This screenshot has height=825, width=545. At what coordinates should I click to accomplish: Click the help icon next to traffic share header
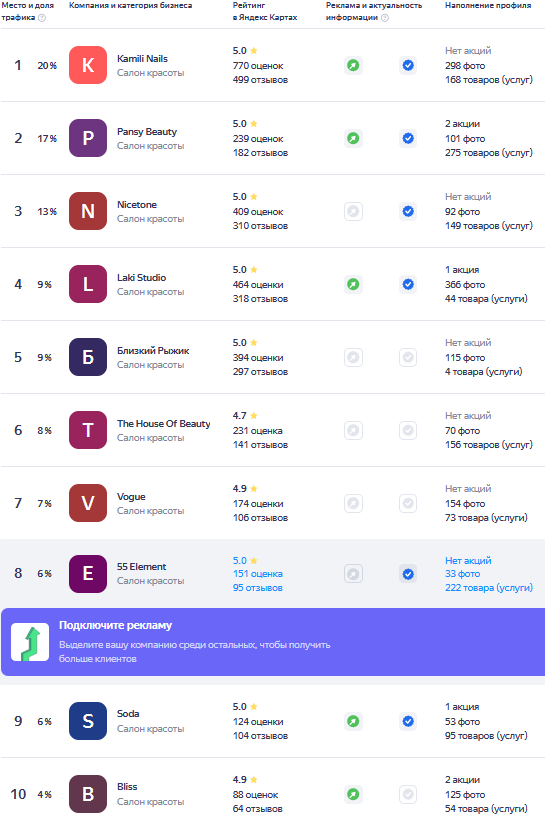(x=42, y=18)
